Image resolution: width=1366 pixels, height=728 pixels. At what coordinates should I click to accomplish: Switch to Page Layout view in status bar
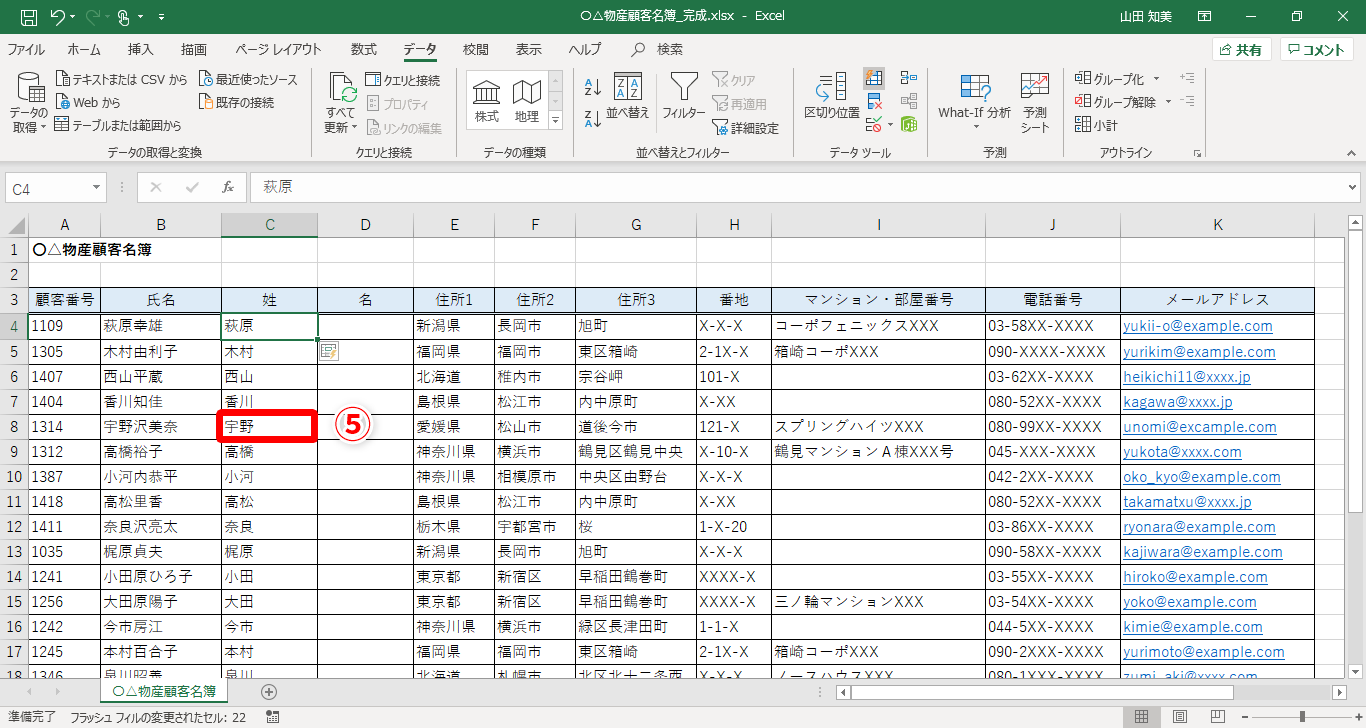pyautogui.click(x=1178, y=717)
